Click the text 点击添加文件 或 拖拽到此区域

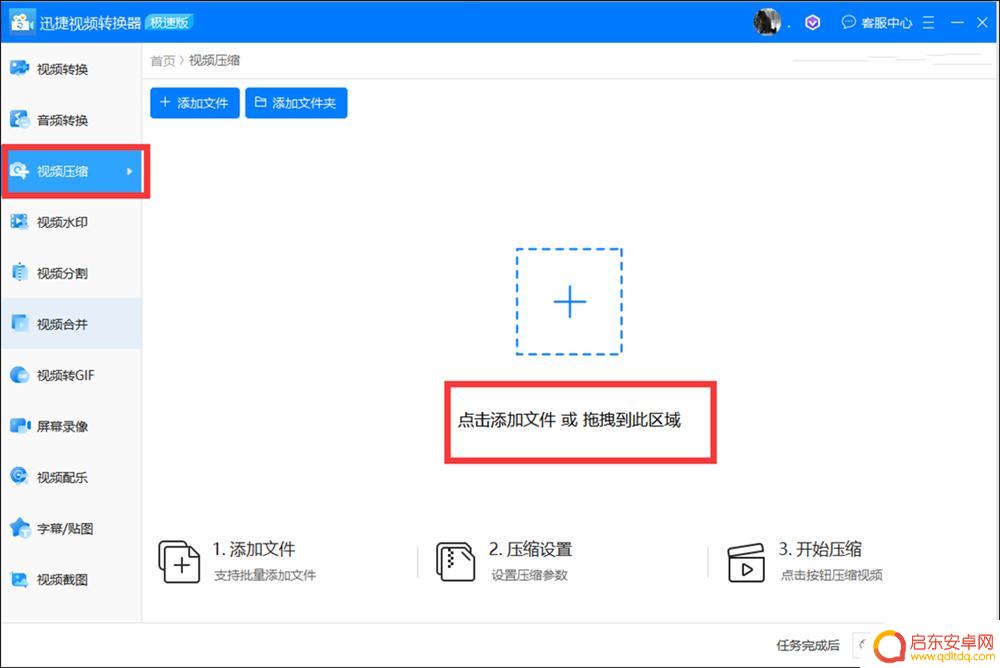569,420
